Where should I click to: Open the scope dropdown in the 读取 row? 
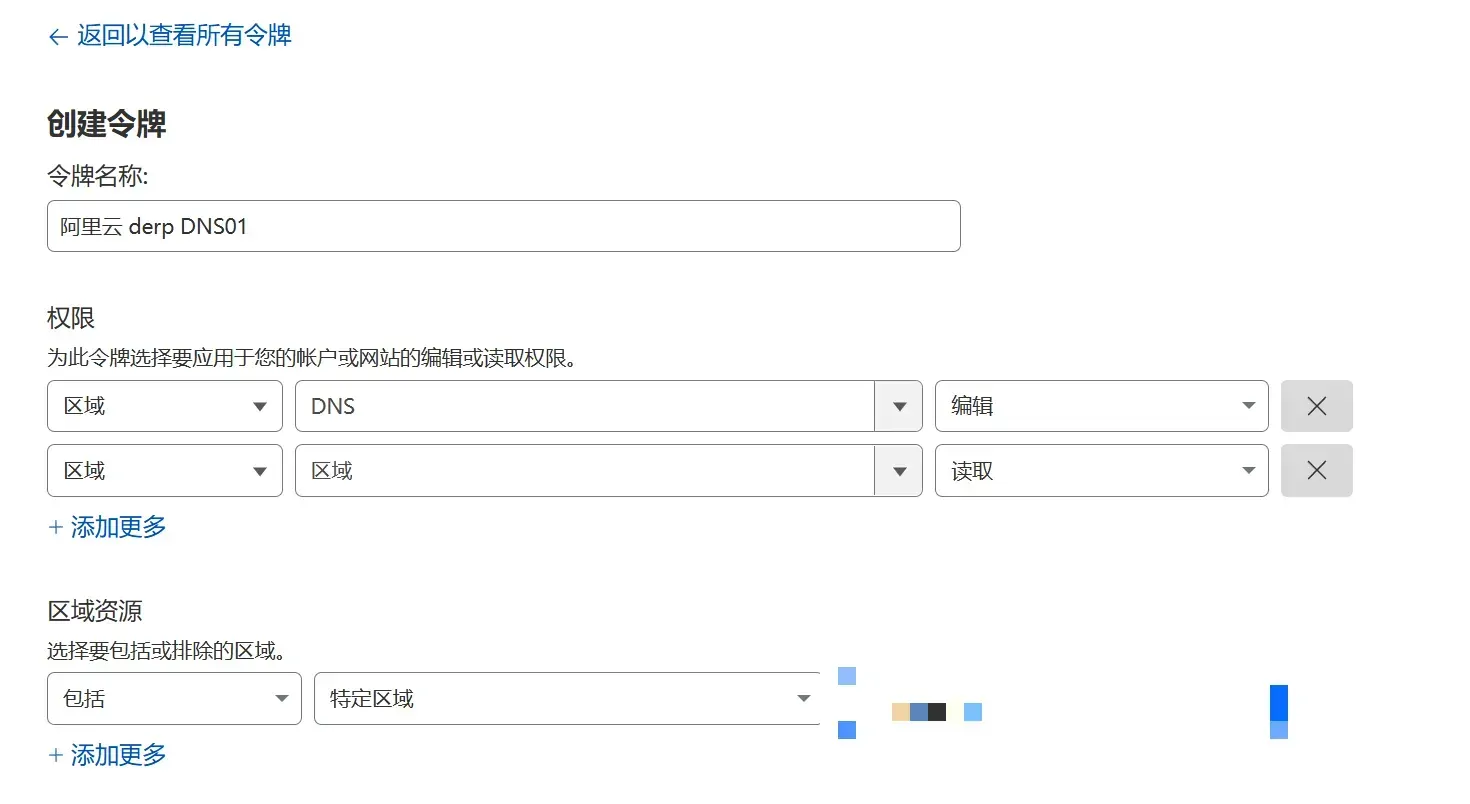[x=165, y=470]
